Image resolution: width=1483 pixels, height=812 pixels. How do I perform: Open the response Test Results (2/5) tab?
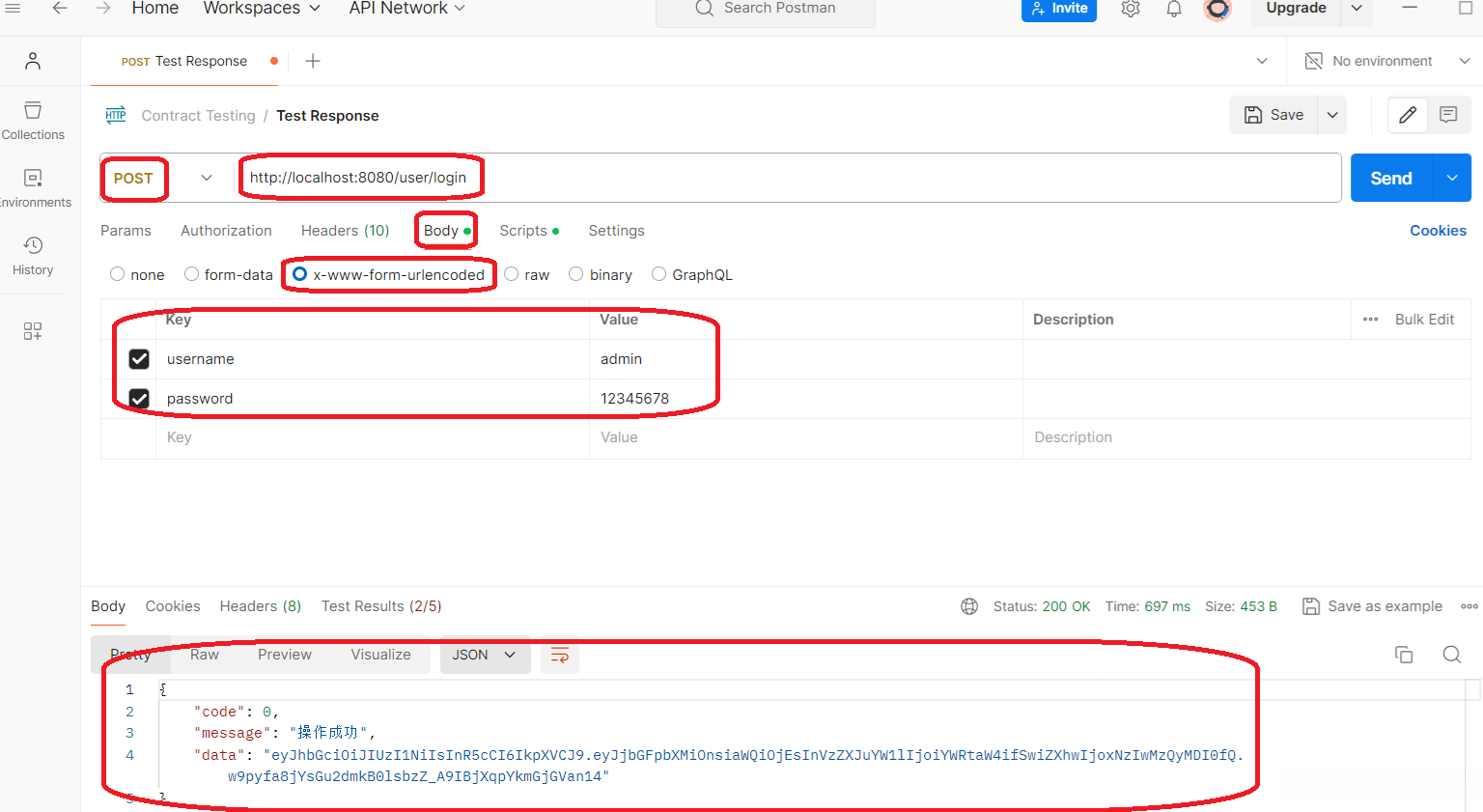381,606
